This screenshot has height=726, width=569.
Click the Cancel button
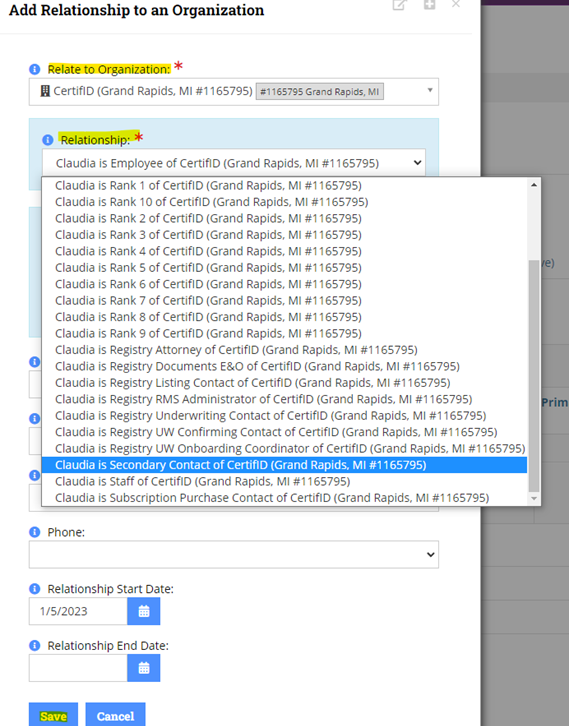pos(115,716)
